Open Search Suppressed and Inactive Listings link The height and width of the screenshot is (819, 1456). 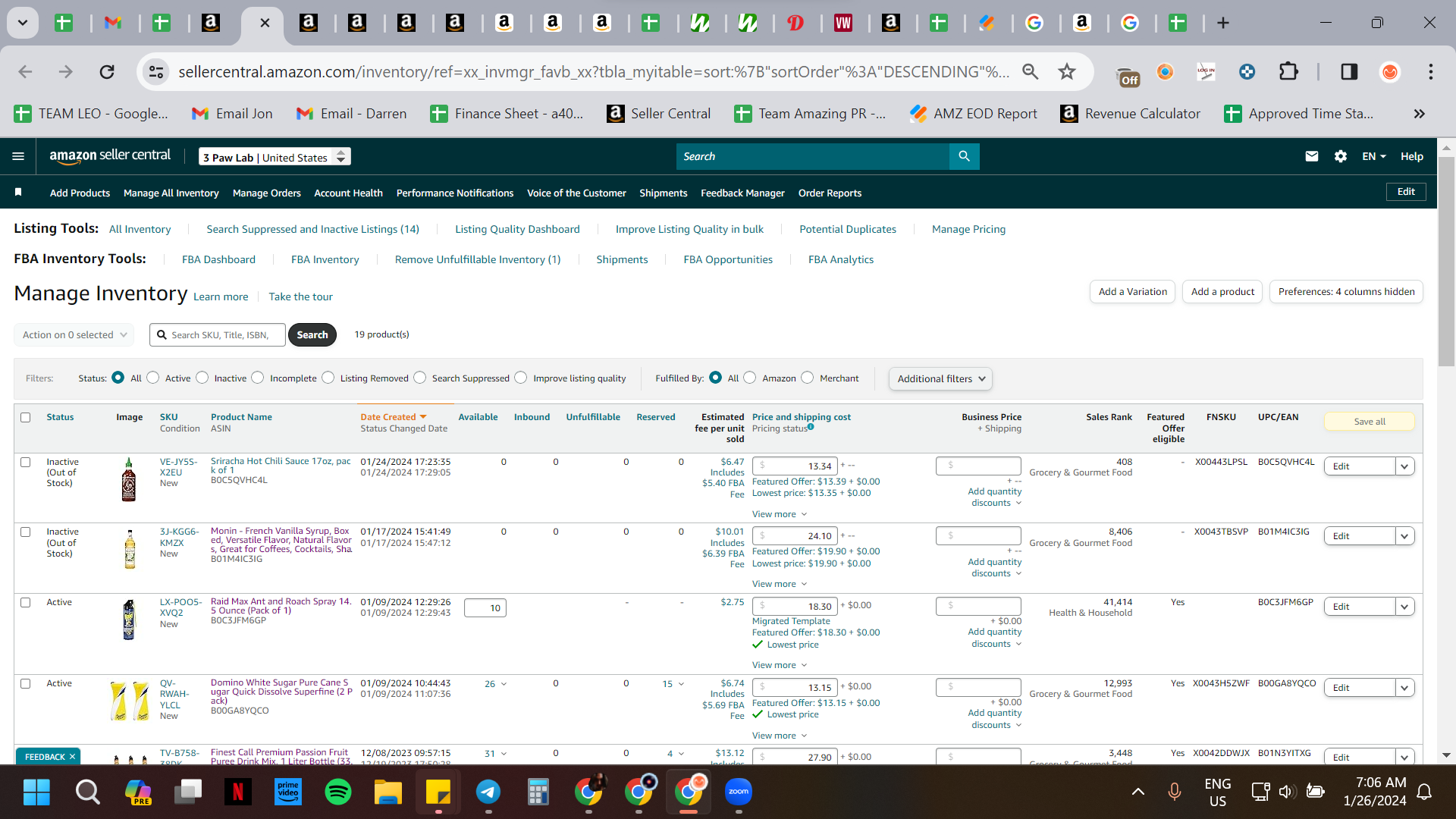312,229
